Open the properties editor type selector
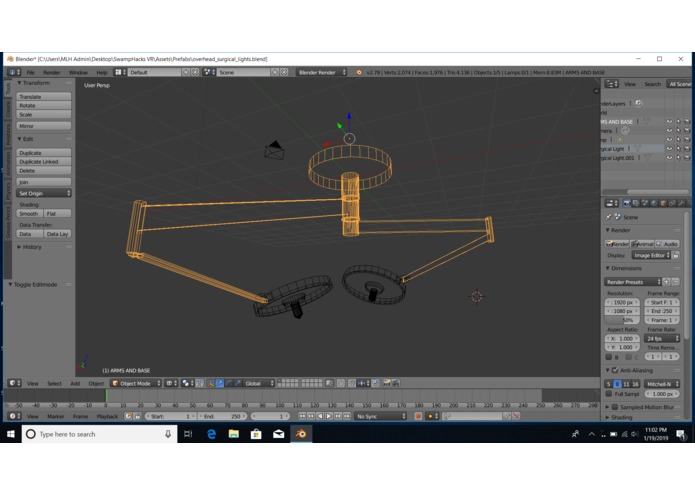Viewport: 695px width, 494px height. (x=612, y=203)
